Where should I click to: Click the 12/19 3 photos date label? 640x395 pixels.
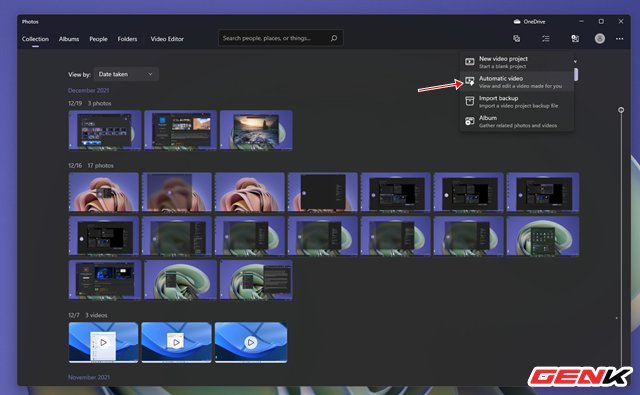click(x=89, y=104)
